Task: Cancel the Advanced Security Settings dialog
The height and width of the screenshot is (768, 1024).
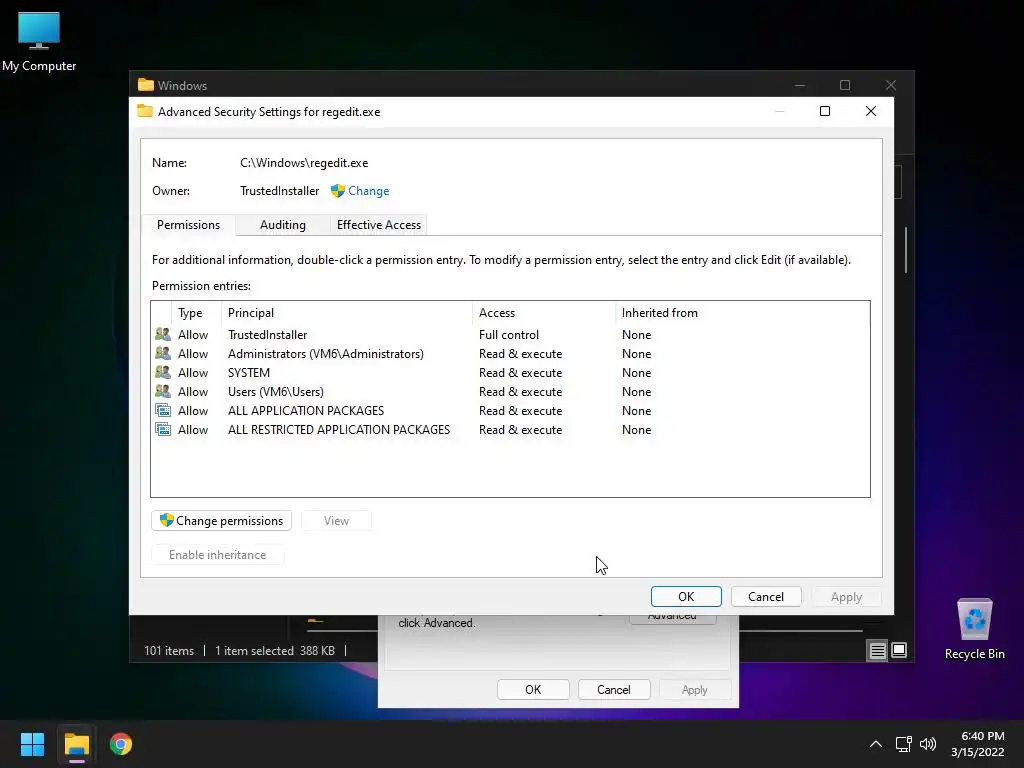Action: [766, 596]
